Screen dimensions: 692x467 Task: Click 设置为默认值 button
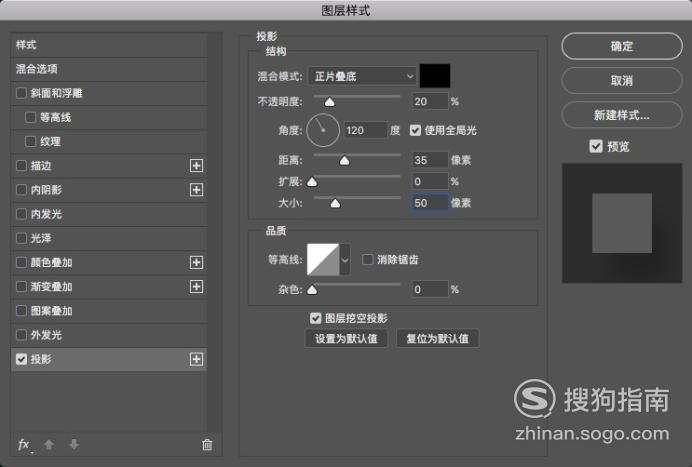click(346, 339)
